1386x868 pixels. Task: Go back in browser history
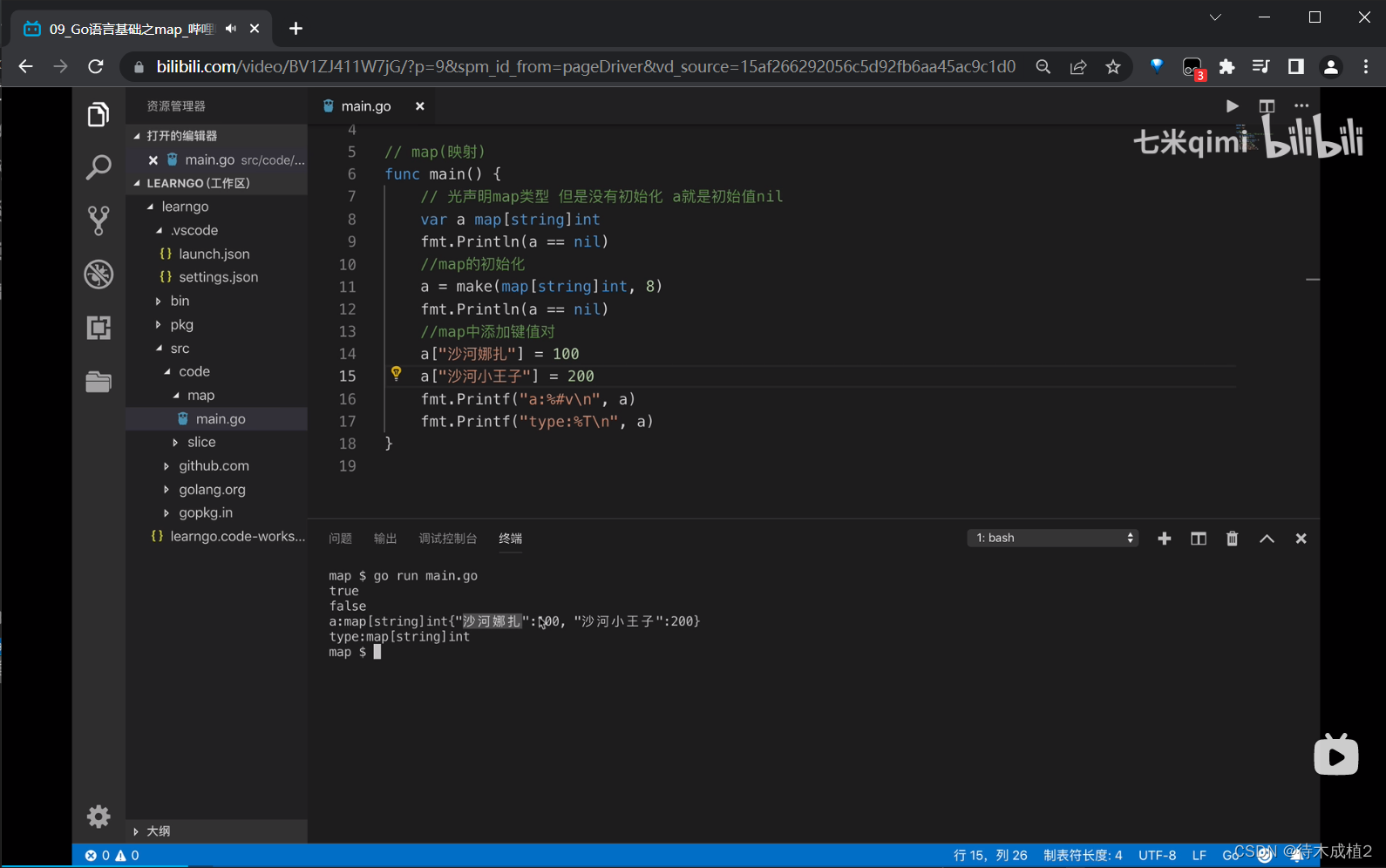[x=25, y=66]
